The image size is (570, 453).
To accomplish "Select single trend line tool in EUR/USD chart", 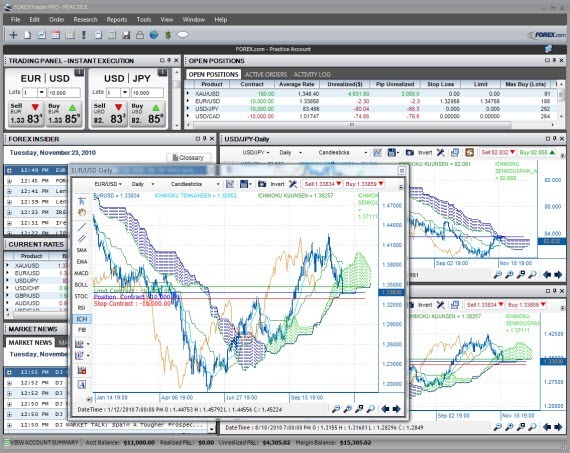I will pos(82,227).
